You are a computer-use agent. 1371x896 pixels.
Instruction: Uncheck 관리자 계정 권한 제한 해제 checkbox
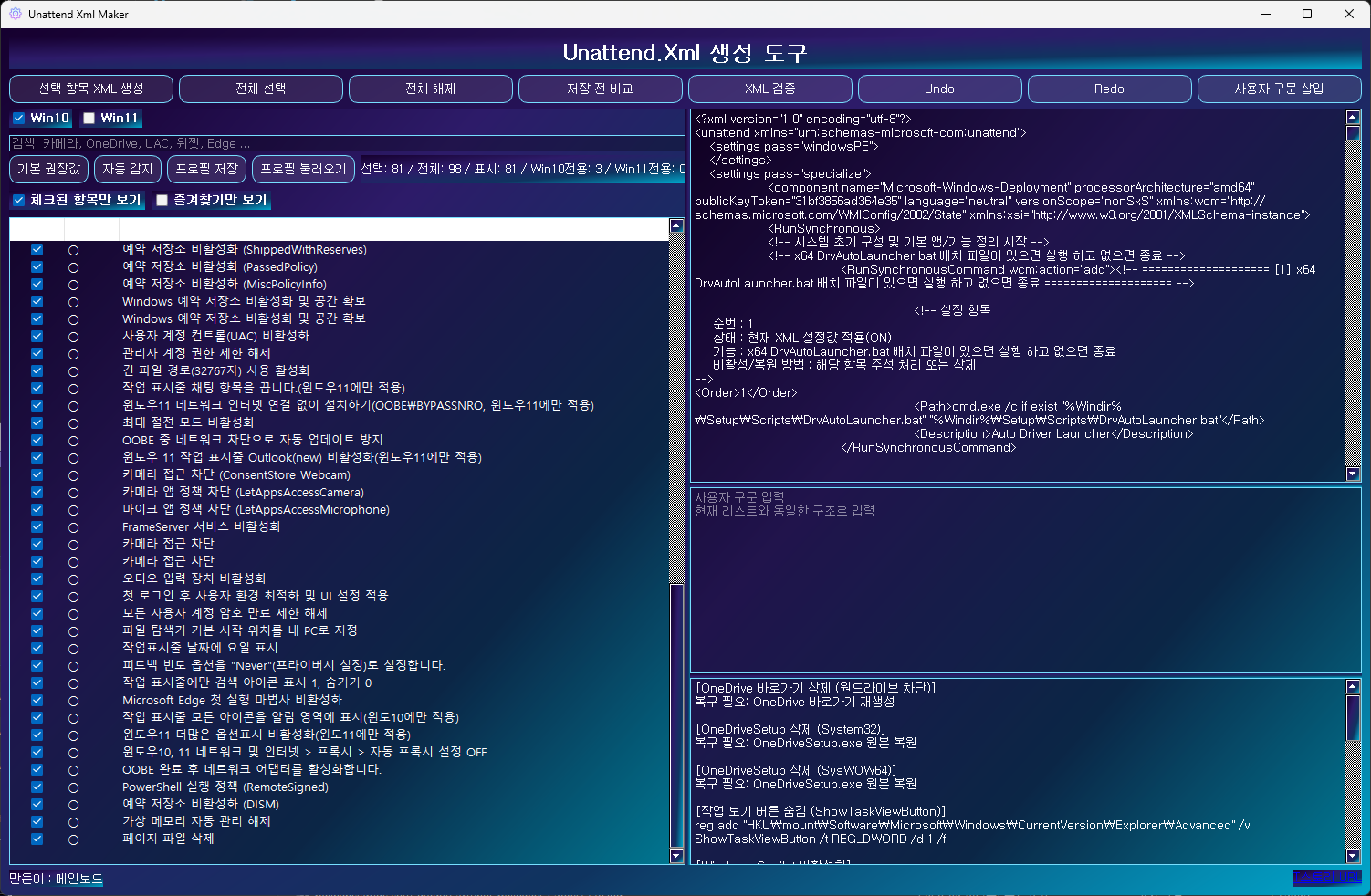pyautogui.click(x=37, y=353)
